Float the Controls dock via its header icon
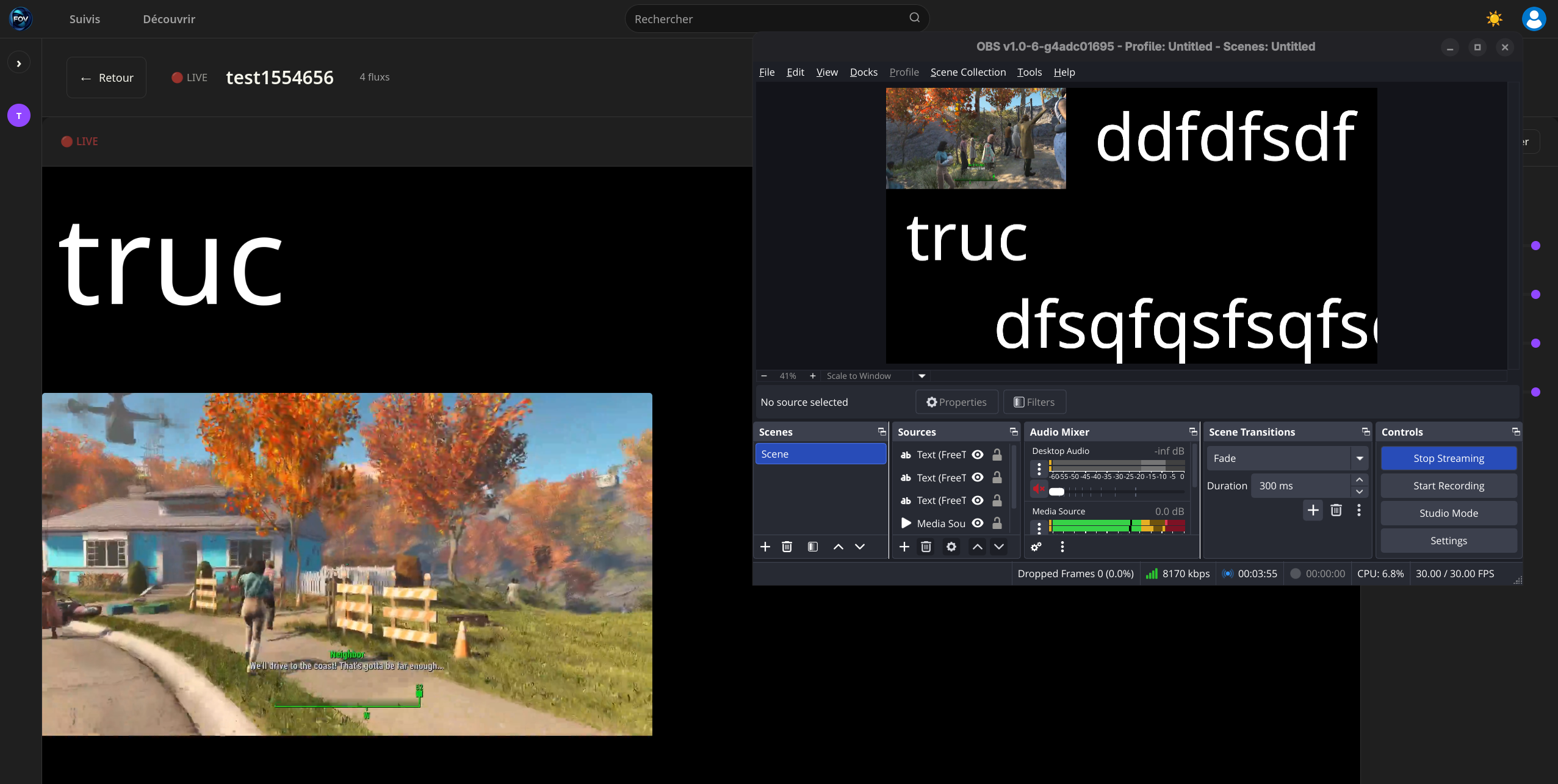 point(1516,431)
